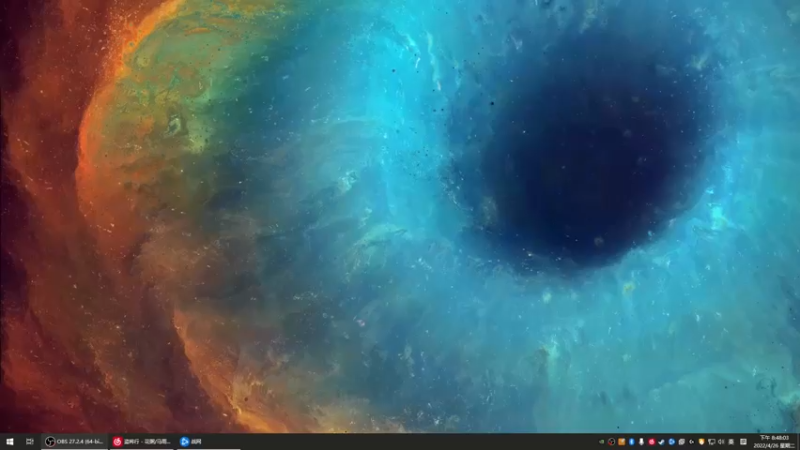Open the volume speaker tray icon
The width and height of the screenshot is (800, 450).
coord(721,442)
